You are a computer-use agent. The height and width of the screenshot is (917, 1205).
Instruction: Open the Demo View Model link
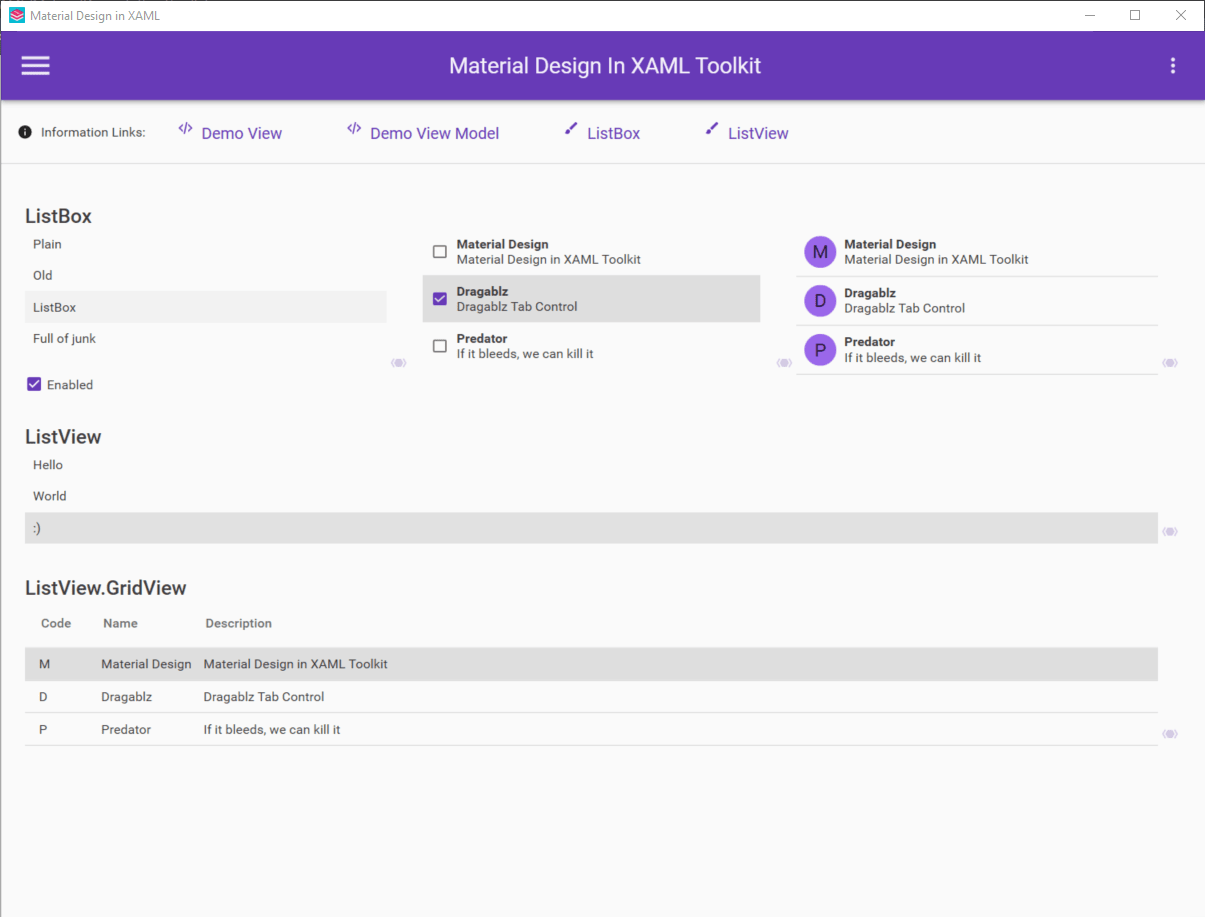(435, 133)
